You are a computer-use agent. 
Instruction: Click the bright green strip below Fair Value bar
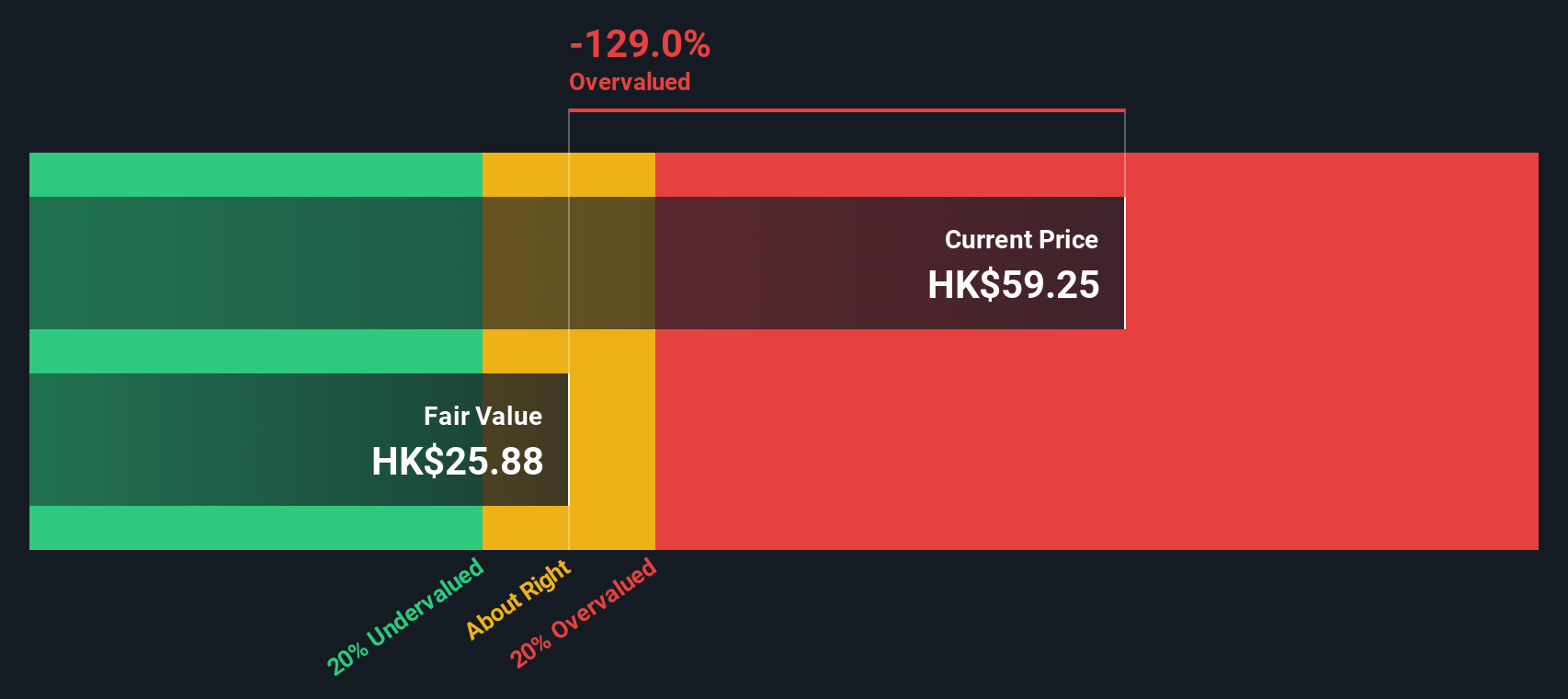point(256,528)
